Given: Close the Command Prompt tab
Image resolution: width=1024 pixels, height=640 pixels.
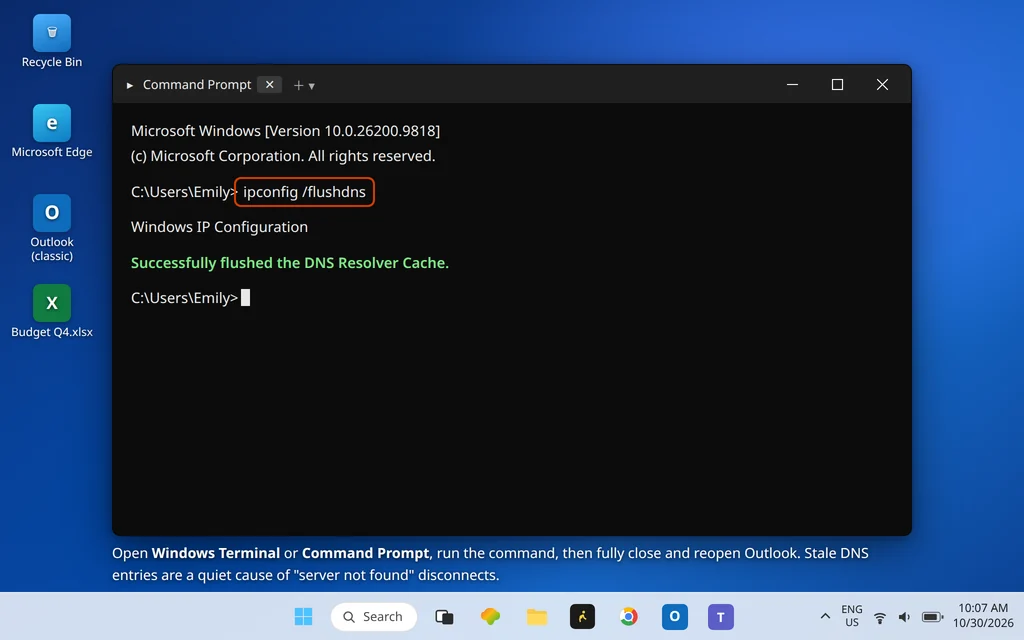Looking at the screenshot, I should tap(270, 85).
